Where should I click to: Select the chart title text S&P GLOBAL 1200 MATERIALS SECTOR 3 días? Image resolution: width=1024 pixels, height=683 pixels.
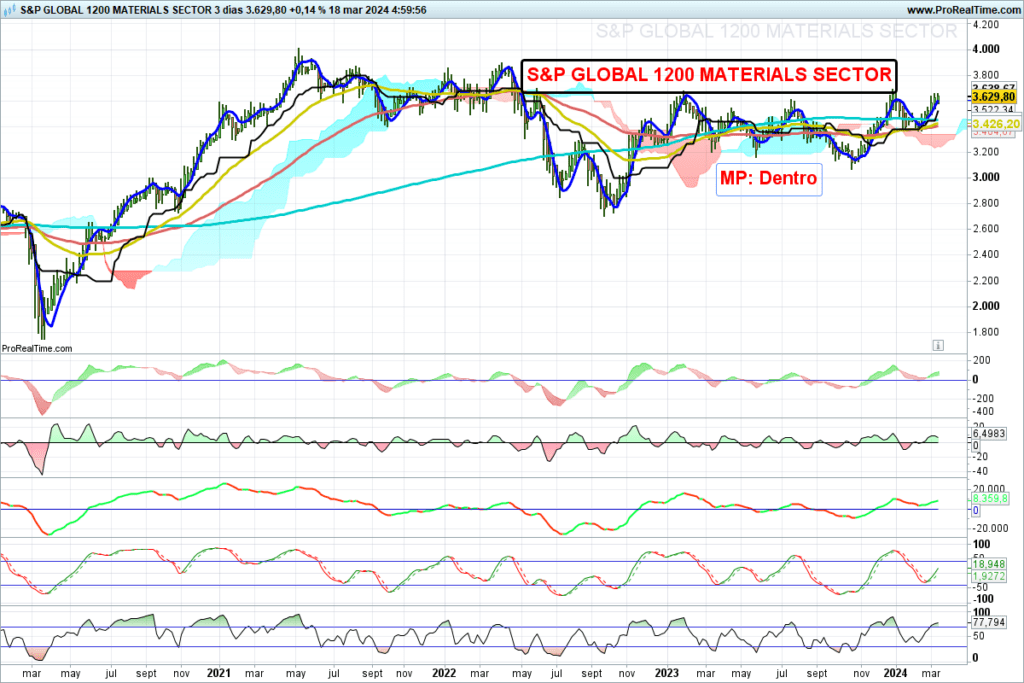(132, 10)
